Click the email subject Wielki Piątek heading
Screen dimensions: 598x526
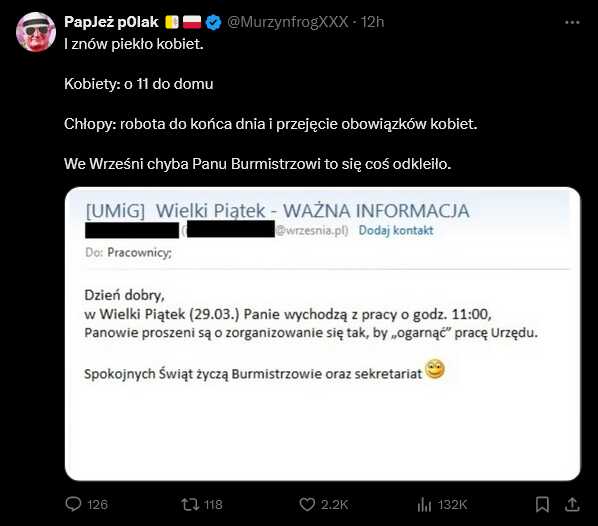pyautogui.click(x=277, y=211)
